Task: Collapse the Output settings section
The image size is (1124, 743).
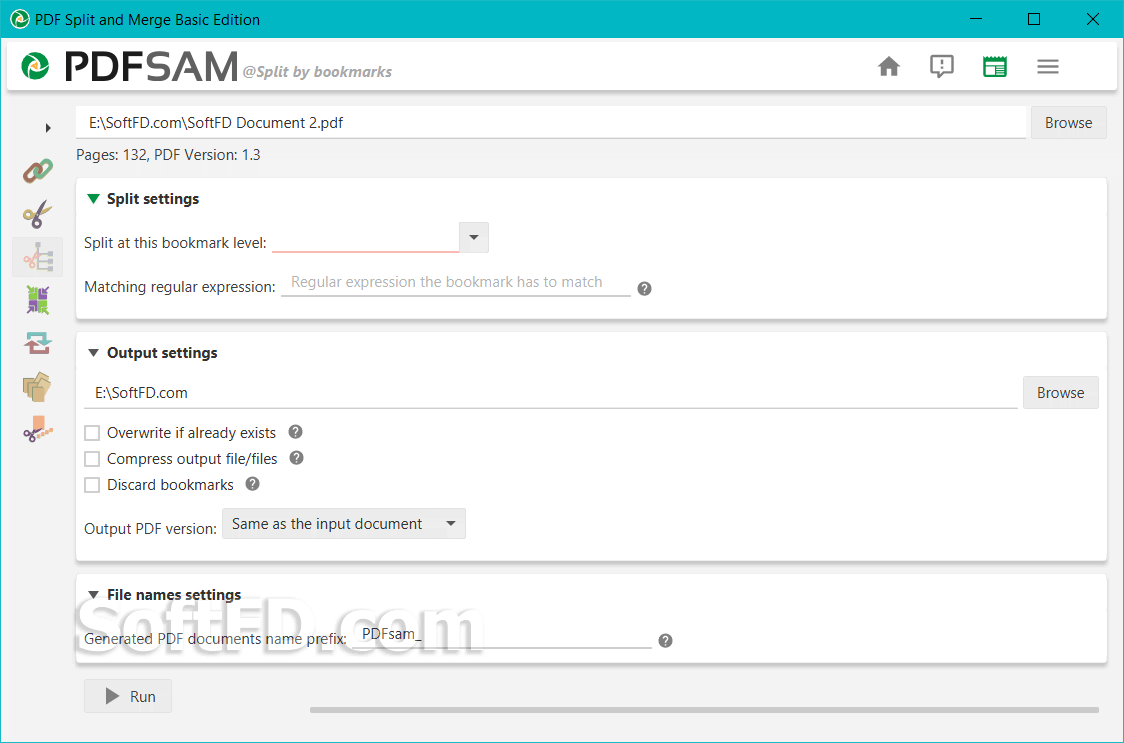Action: click(x=93, y=353)
